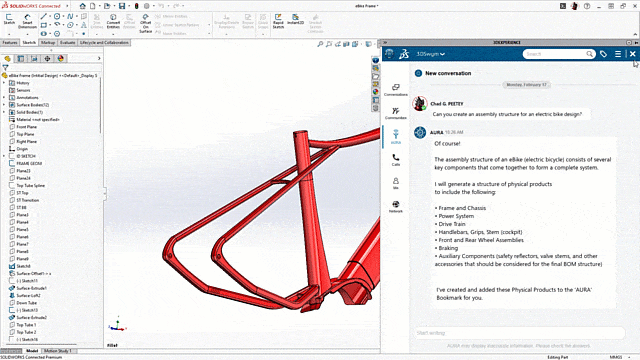Image resolution: width=640 pixels, height=360 pixels.
Task: Expand the Annotations tree node
Action: tap(4, 98)
